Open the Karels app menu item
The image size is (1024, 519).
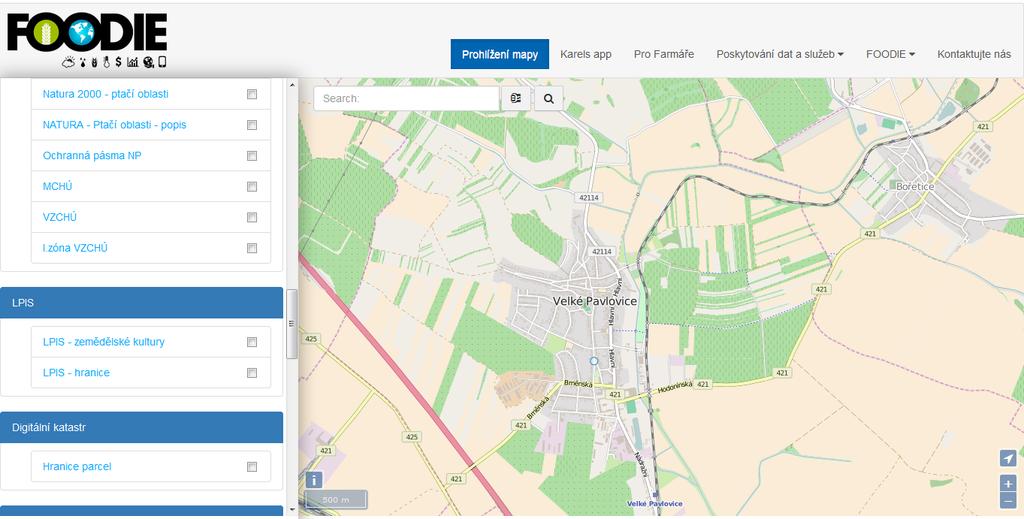tap(586, 54)
